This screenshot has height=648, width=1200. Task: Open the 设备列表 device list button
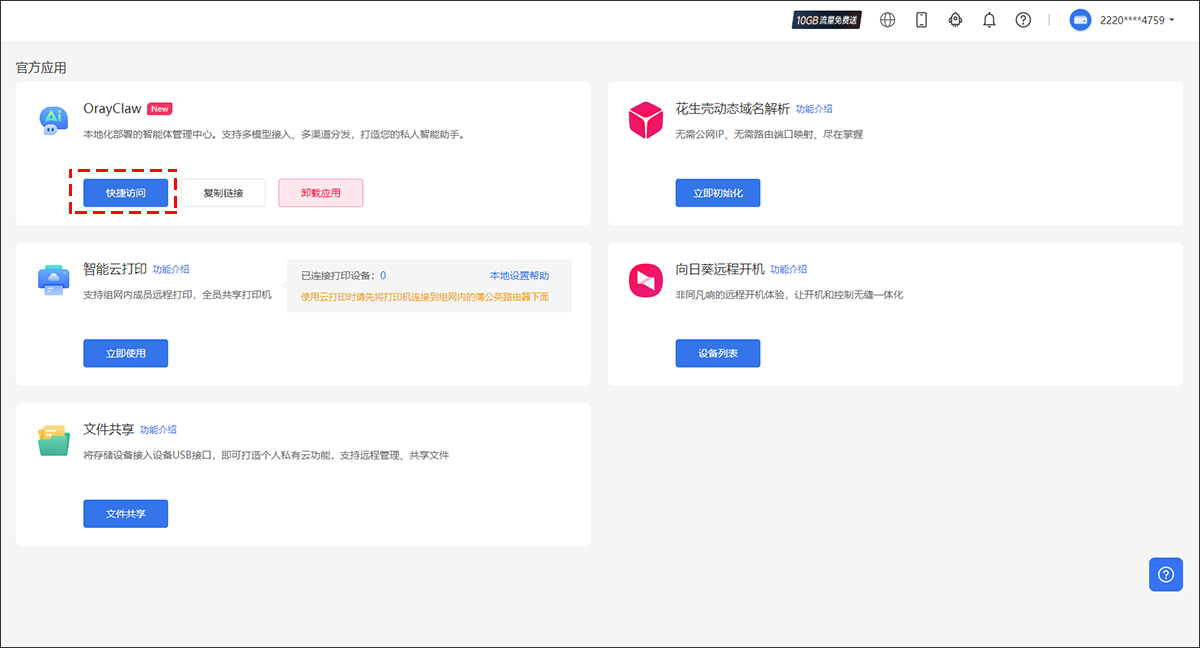pos(718,353)
